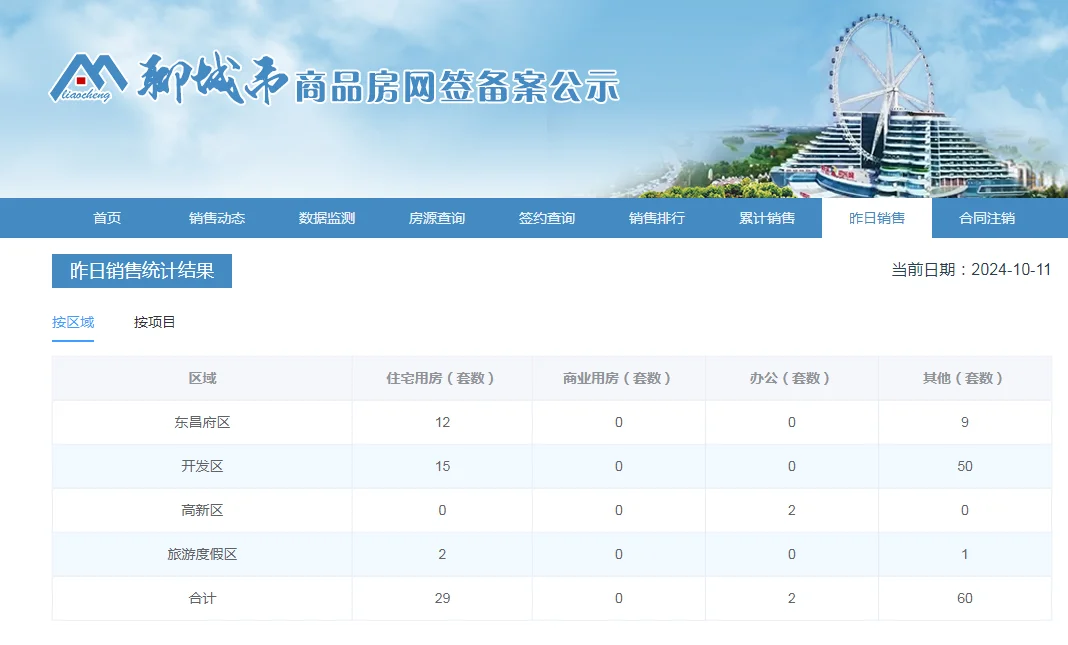
Task: Go to 累计销售 section
Action: click(x=767, y=218)
